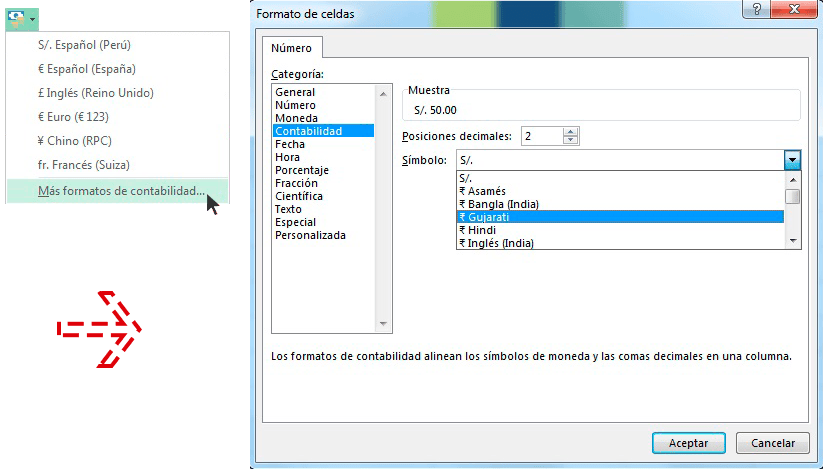Screen dimensions: 823x469
Task: Select Personalizada category
Action: 323,235
